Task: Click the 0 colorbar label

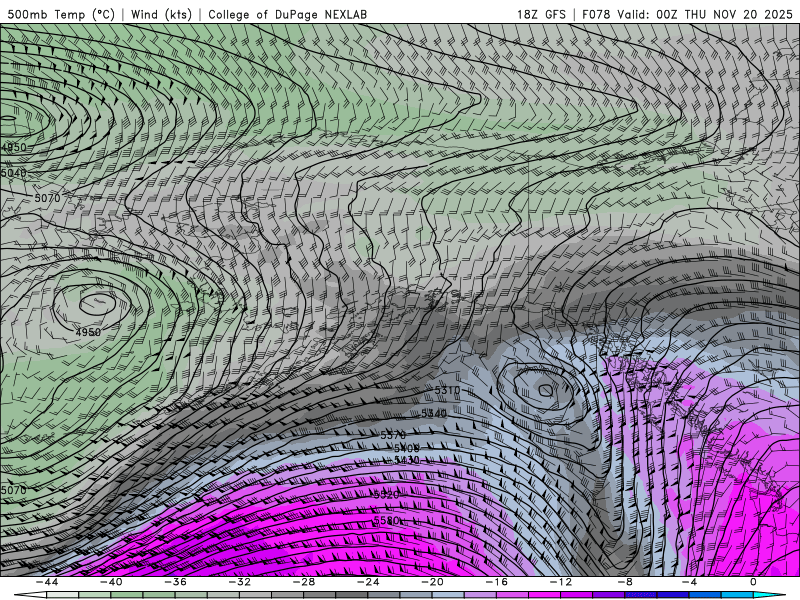Action: (754, 582)
